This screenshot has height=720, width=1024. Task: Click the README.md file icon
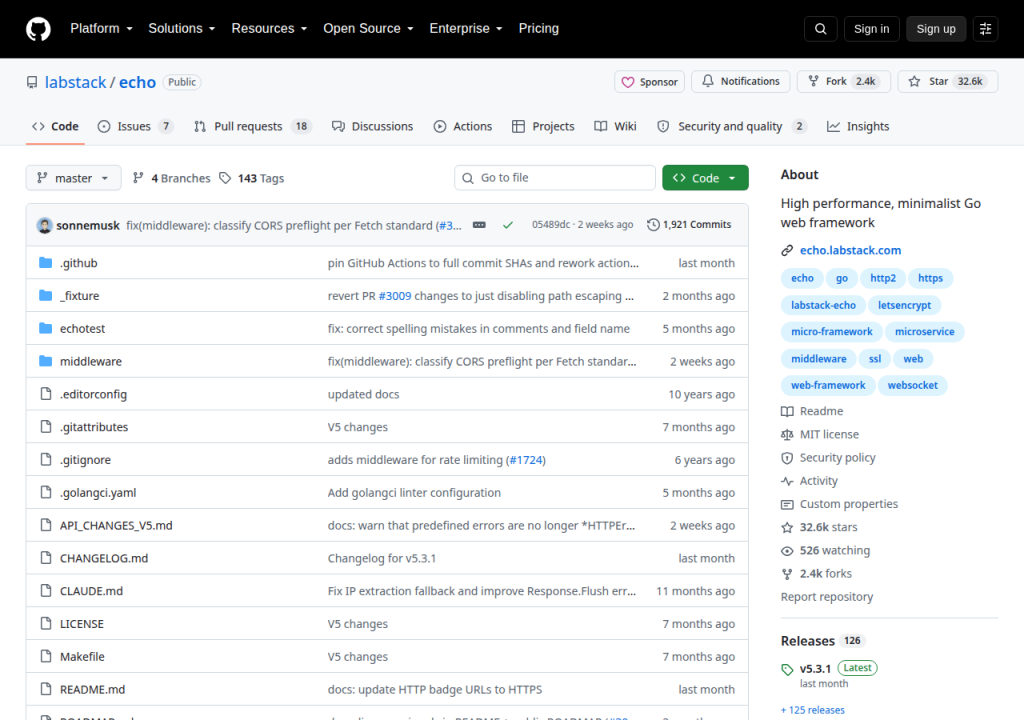46,689
